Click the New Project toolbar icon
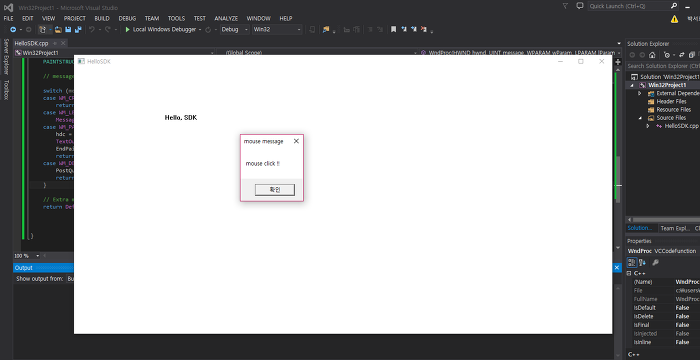700x360 pixels. click(42, 29)
